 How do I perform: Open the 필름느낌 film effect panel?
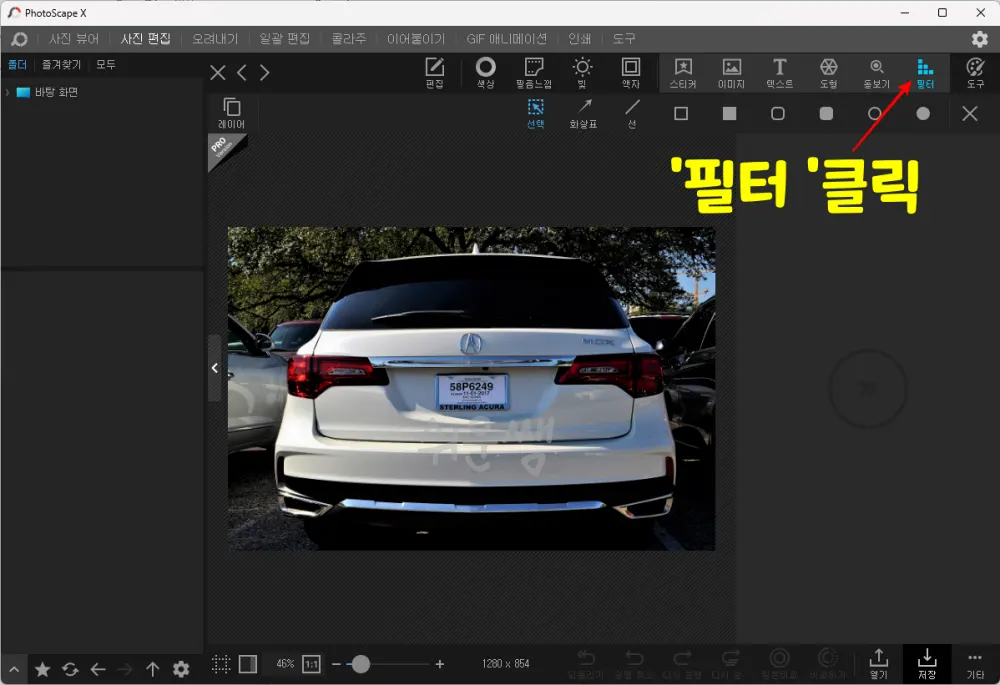tap(535, 72)
